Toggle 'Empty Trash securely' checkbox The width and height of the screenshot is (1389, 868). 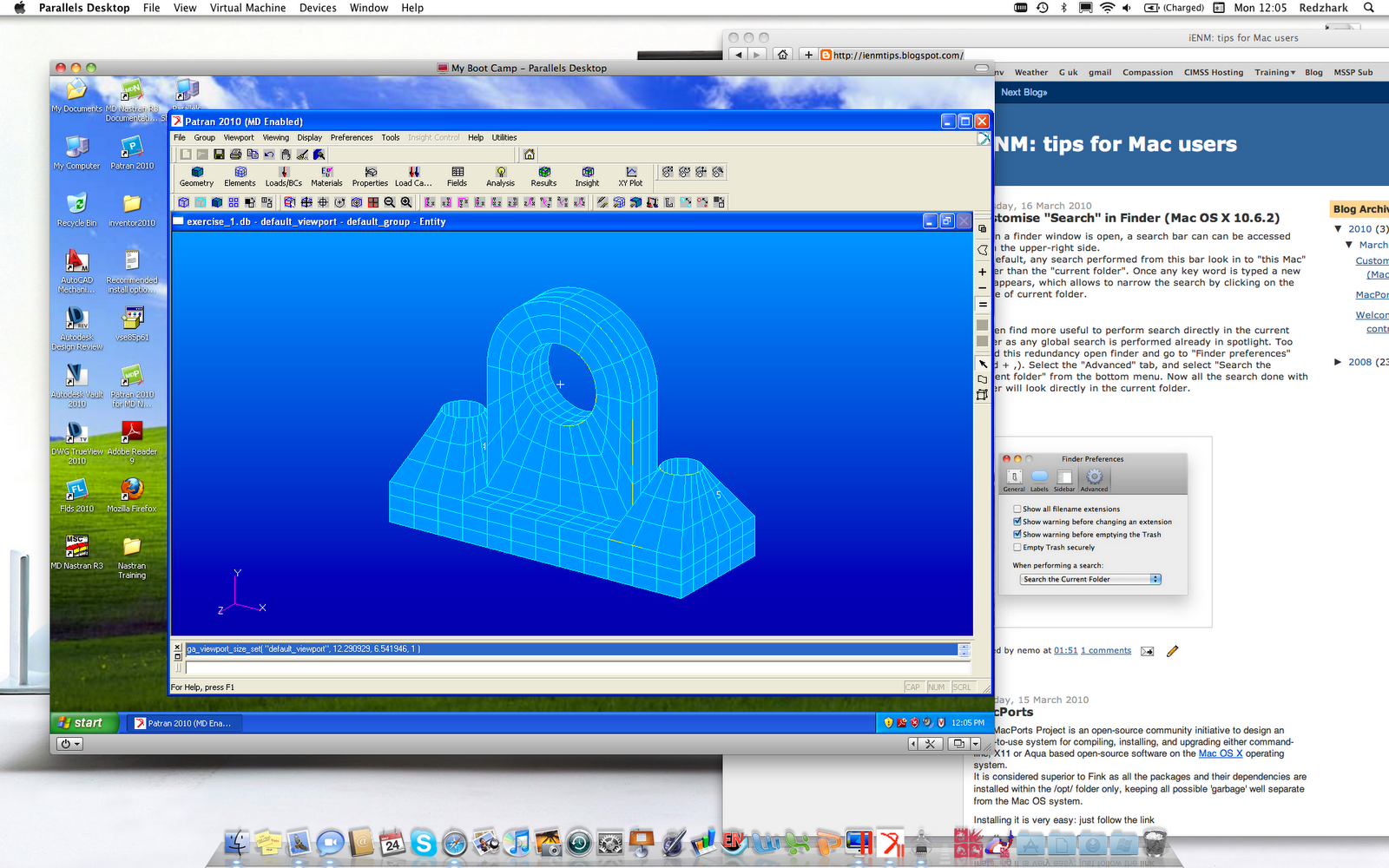pyautogui.click(x=1017, y=548)
